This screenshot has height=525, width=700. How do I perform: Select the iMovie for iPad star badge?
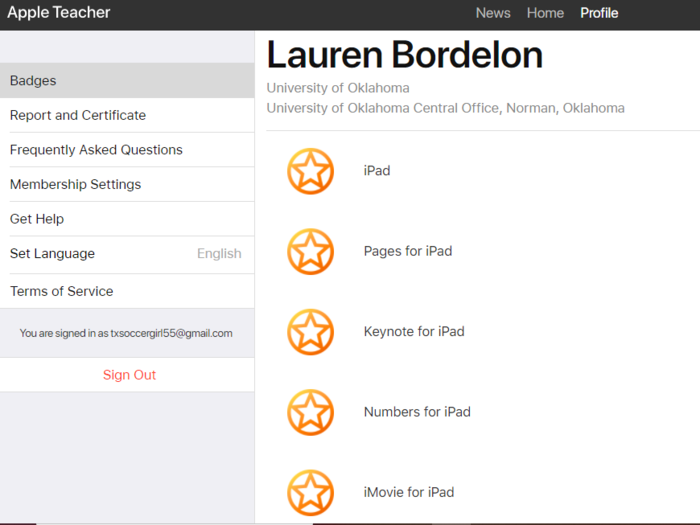coord(310,491)
